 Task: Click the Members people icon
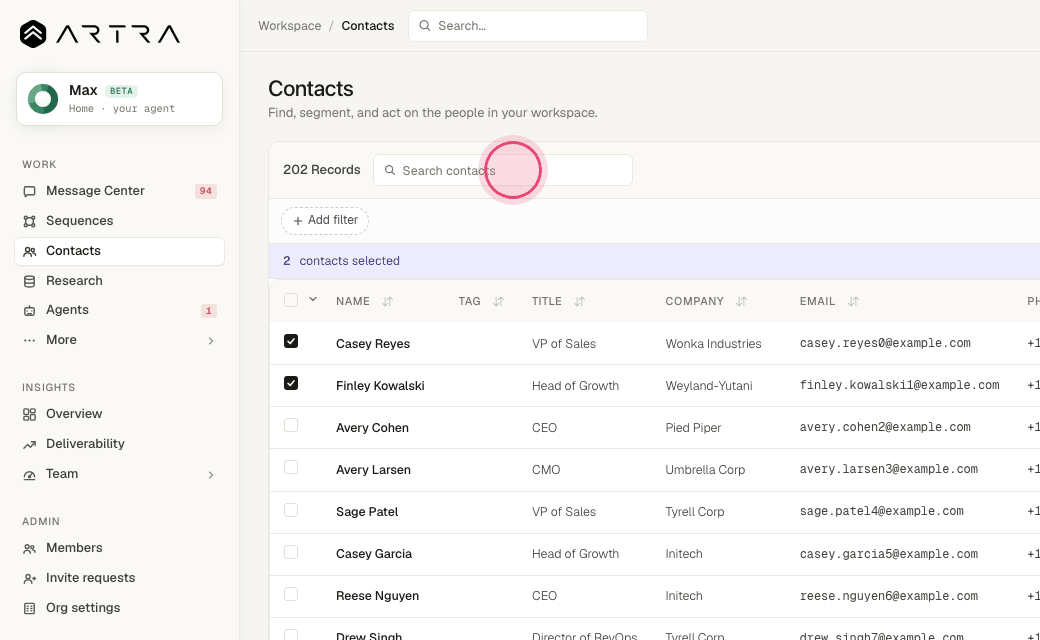point(29,548)
